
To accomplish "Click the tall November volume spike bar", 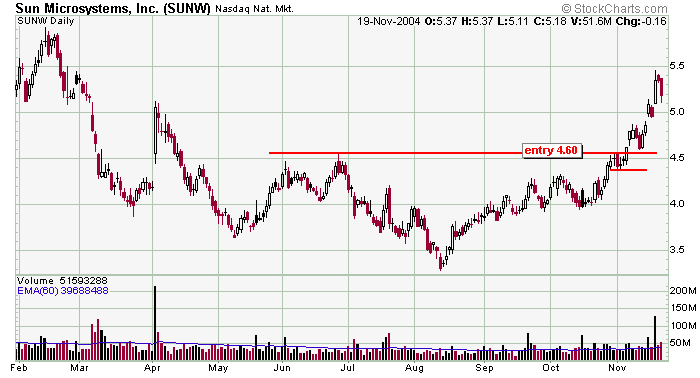I will (x=655, y=338).
